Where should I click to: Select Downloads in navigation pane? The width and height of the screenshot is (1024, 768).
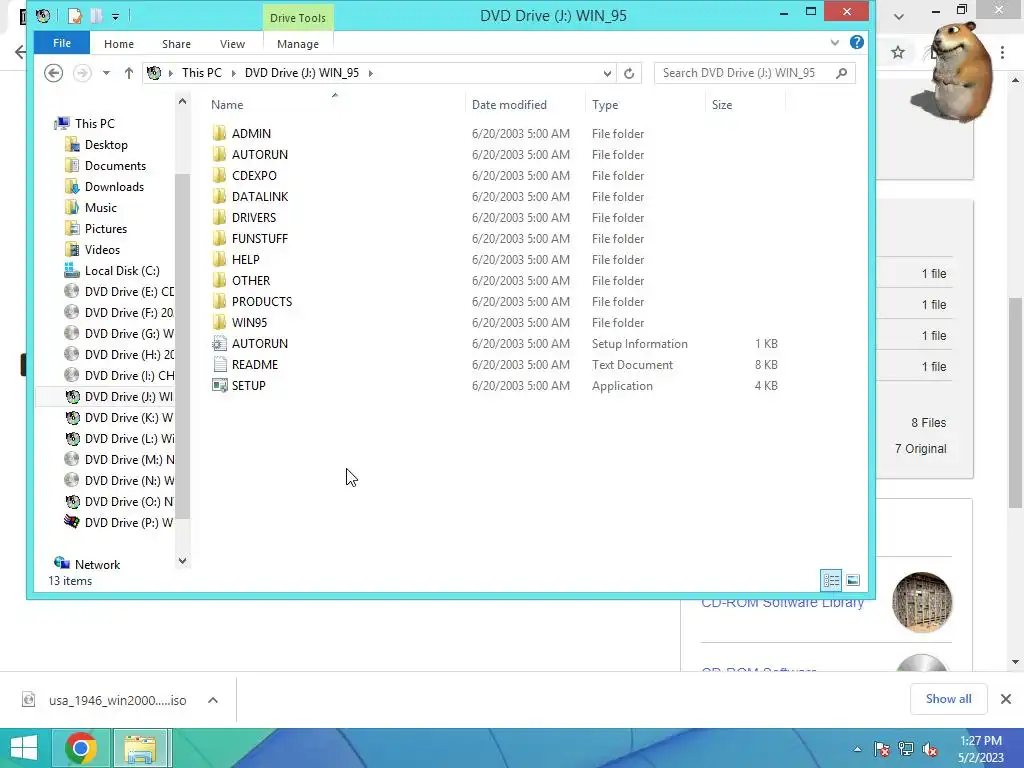pyautogui.click(x=114, y=186)
